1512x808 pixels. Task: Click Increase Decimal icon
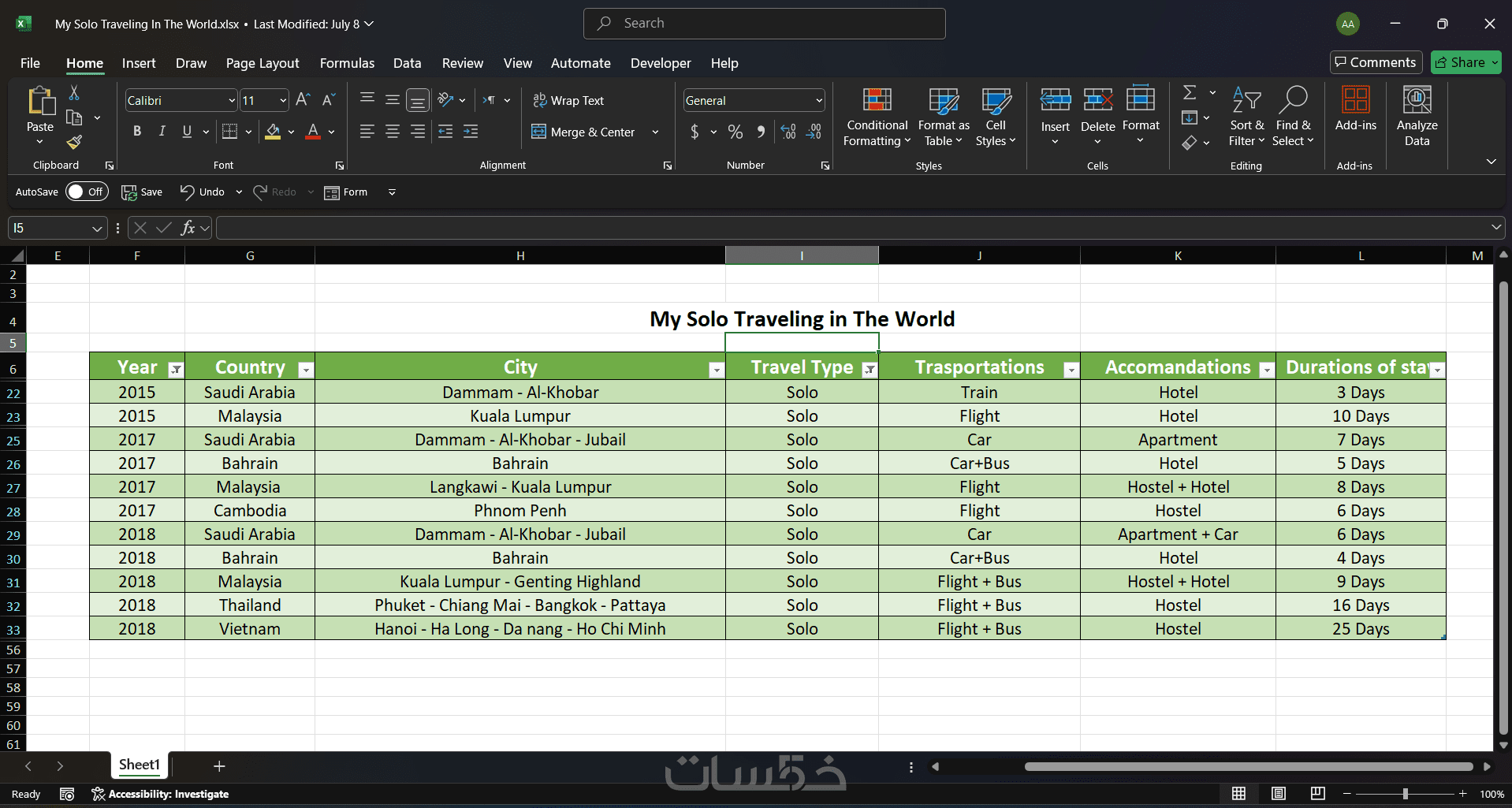788,132
